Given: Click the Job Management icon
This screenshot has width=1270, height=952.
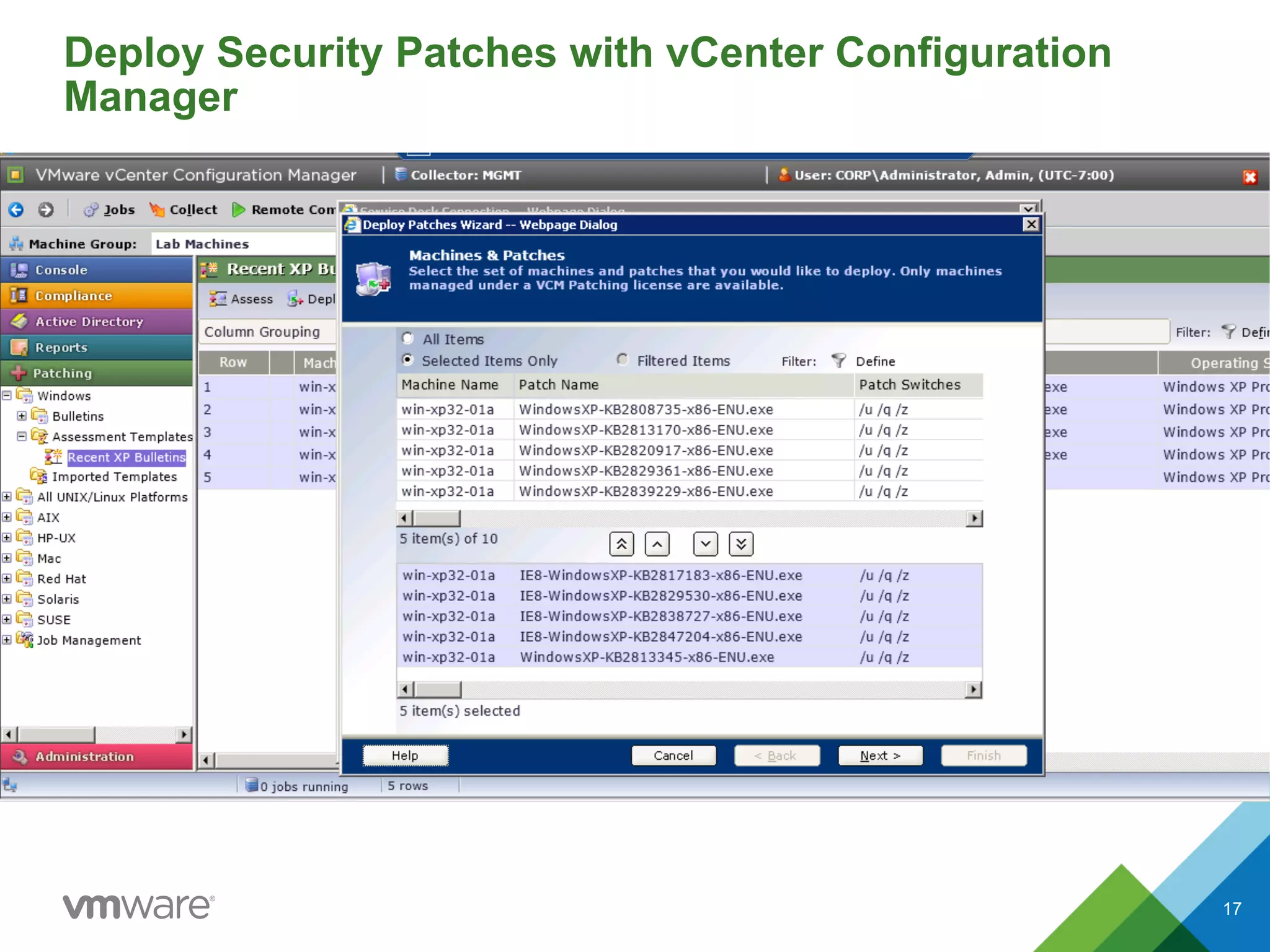Looking at the screenshot, I should click(x=24, y=639).
